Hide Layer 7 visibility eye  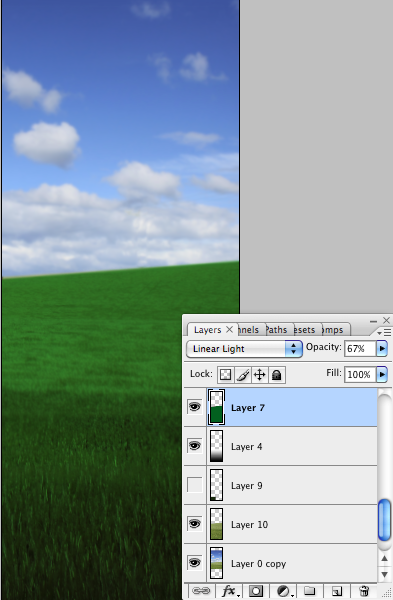(x=194, y=406)
